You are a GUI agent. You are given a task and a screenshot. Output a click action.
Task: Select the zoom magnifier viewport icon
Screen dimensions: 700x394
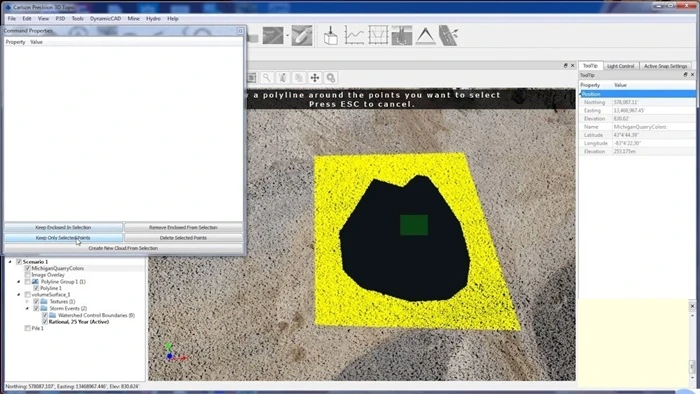[267, 78]
